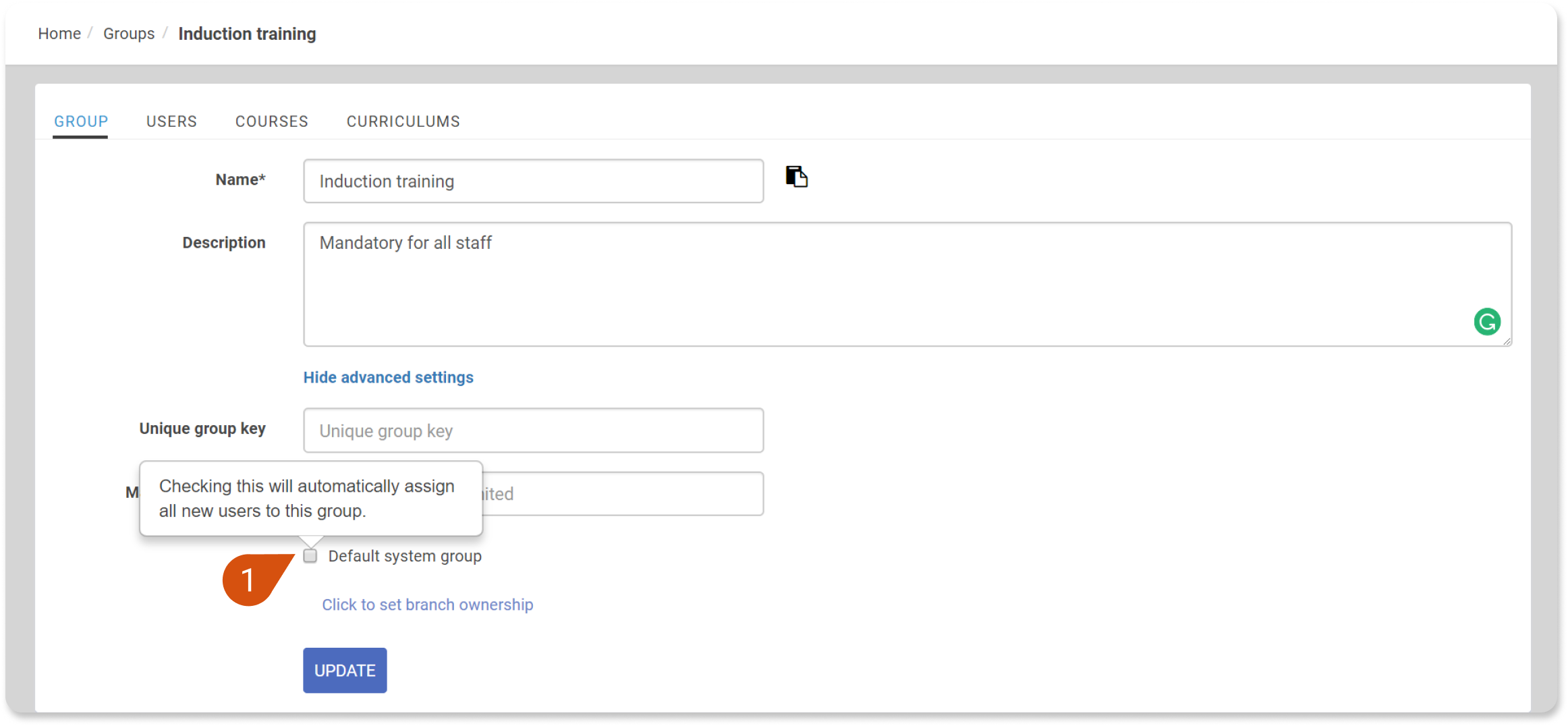Navigate to Home in the breadcrumb
Screen dimensions: 1568x726
click(x=59, y=34)
